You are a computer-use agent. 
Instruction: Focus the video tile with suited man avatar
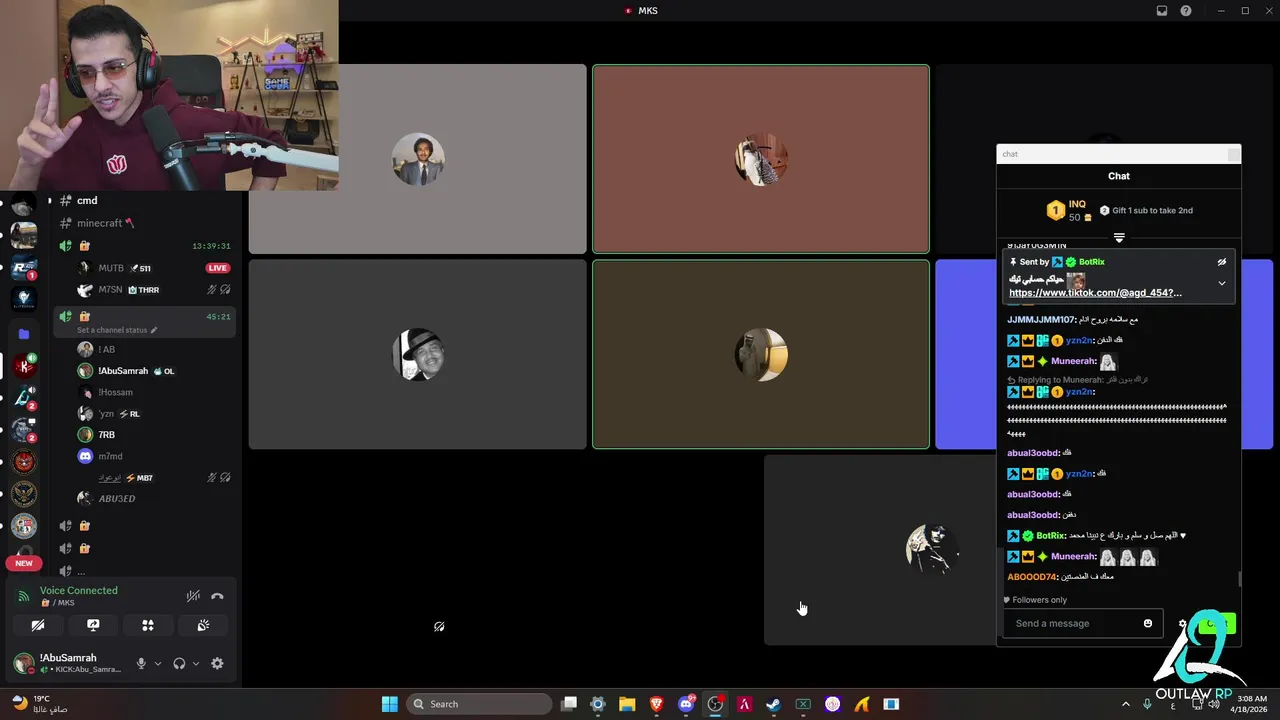[417, 159]
